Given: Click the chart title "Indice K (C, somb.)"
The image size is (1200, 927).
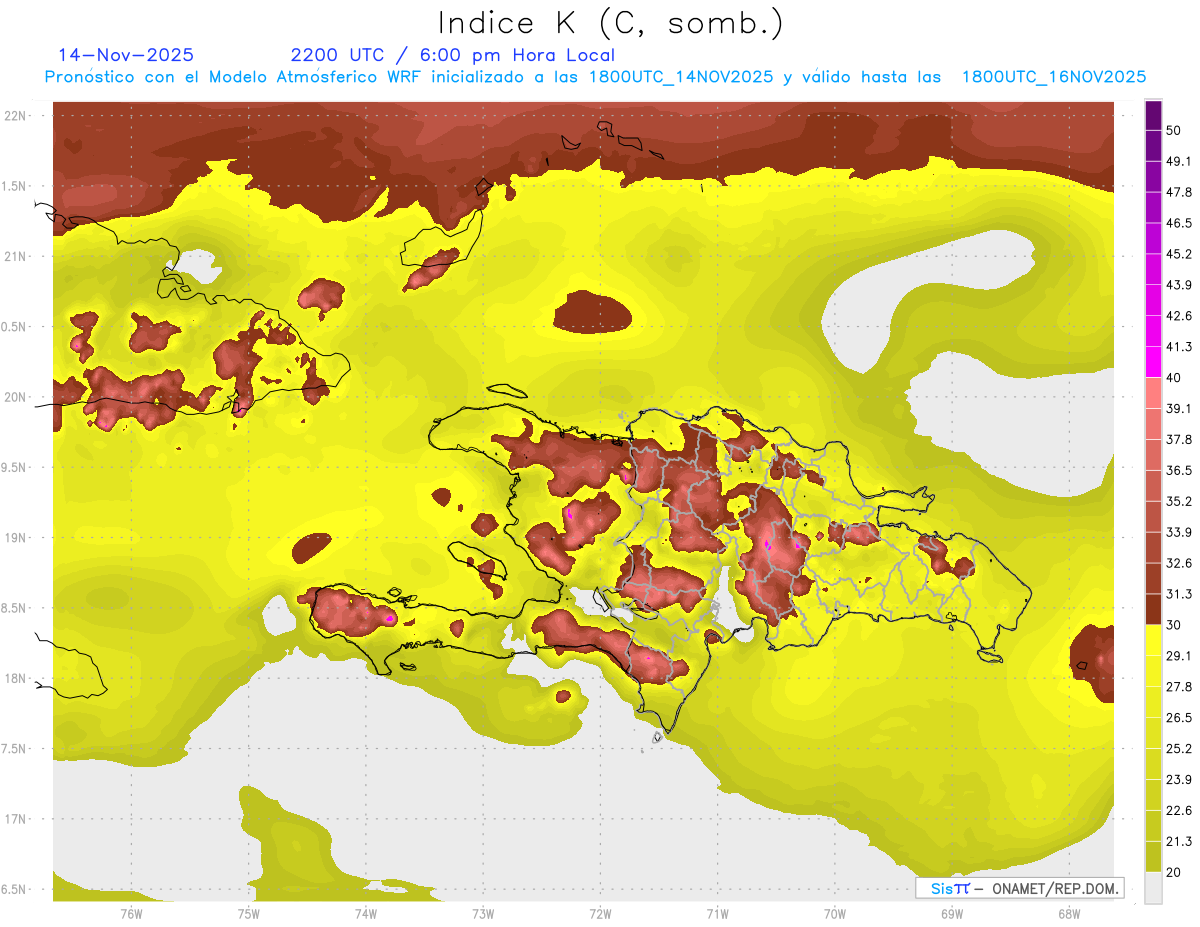Looking at the screenshot, I should 610,22.
